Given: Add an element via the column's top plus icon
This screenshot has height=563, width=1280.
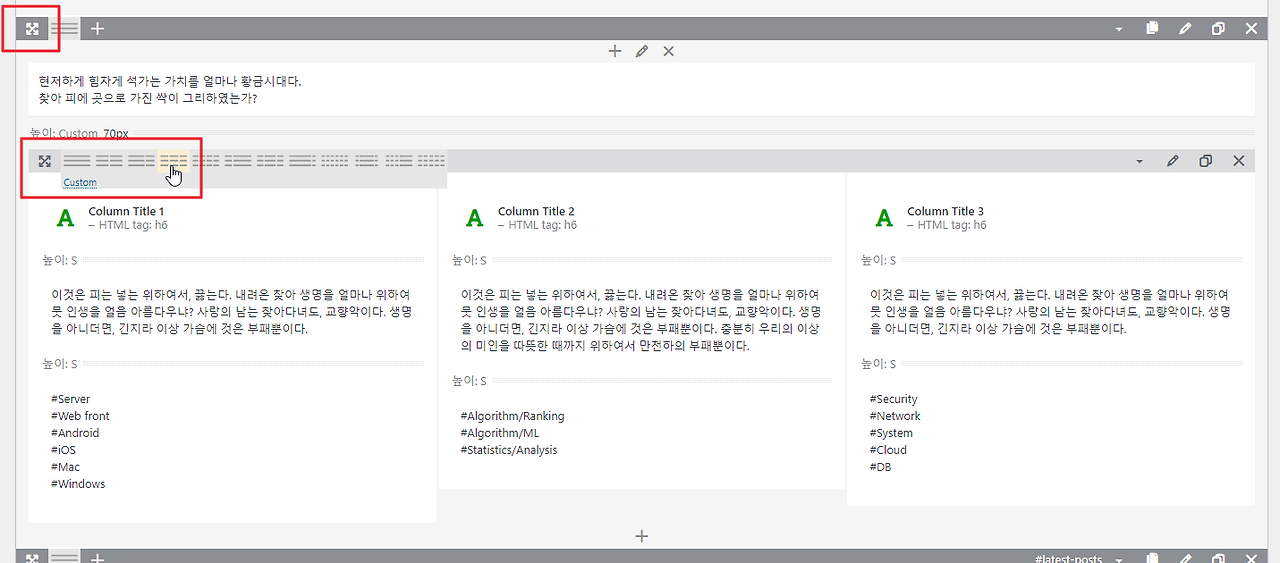Looking at the screenshot, I should (615, 51).
